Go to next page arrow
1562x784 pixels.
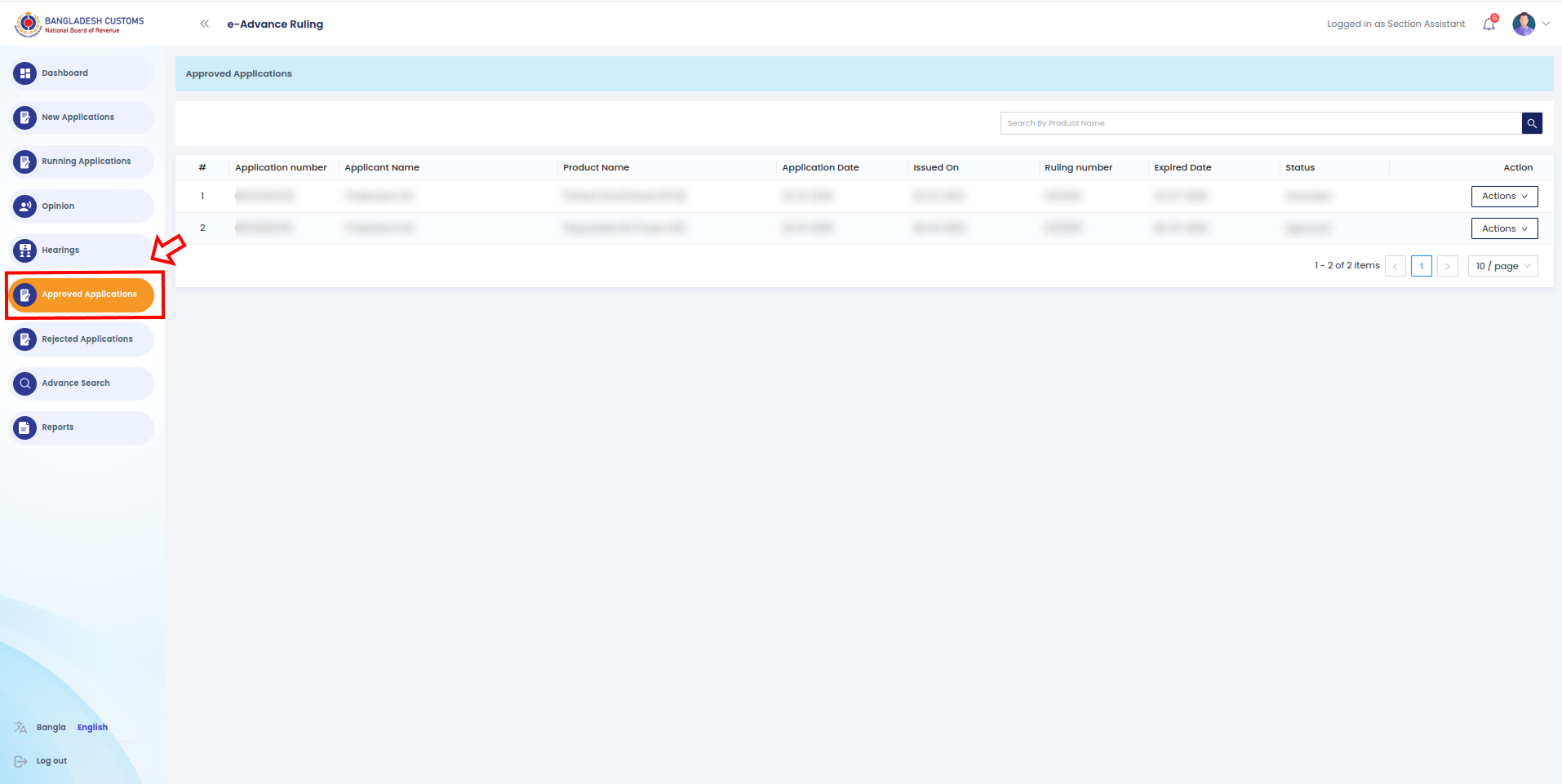pos(1447,266)
